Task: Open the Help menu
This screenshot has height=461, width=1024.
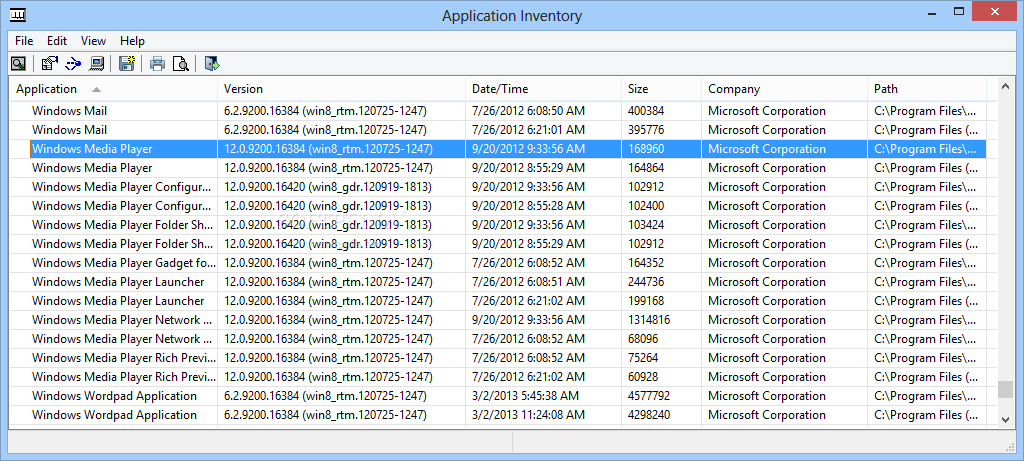Action: (133, 40)
